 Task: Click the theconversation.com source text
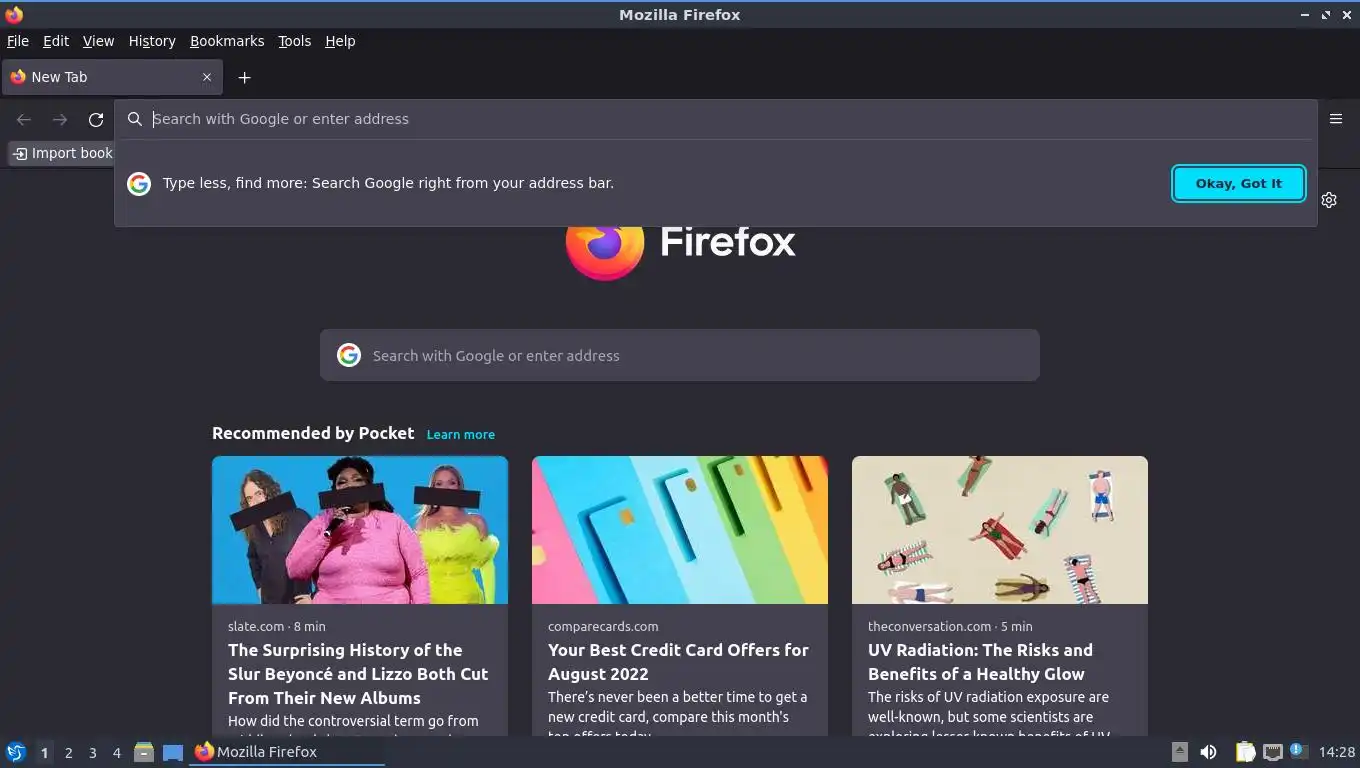tap(930, 626)
